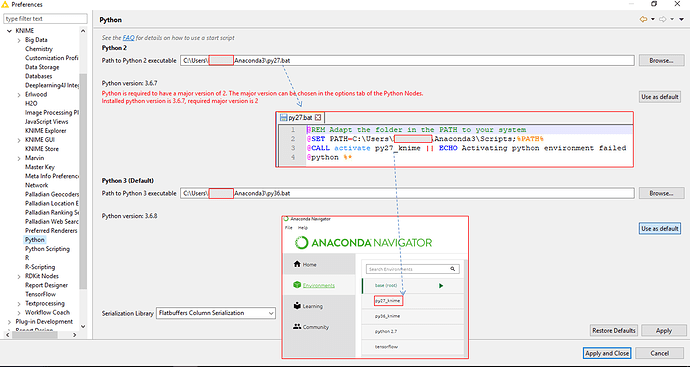Click Restore Defaults button

(613, 330)
